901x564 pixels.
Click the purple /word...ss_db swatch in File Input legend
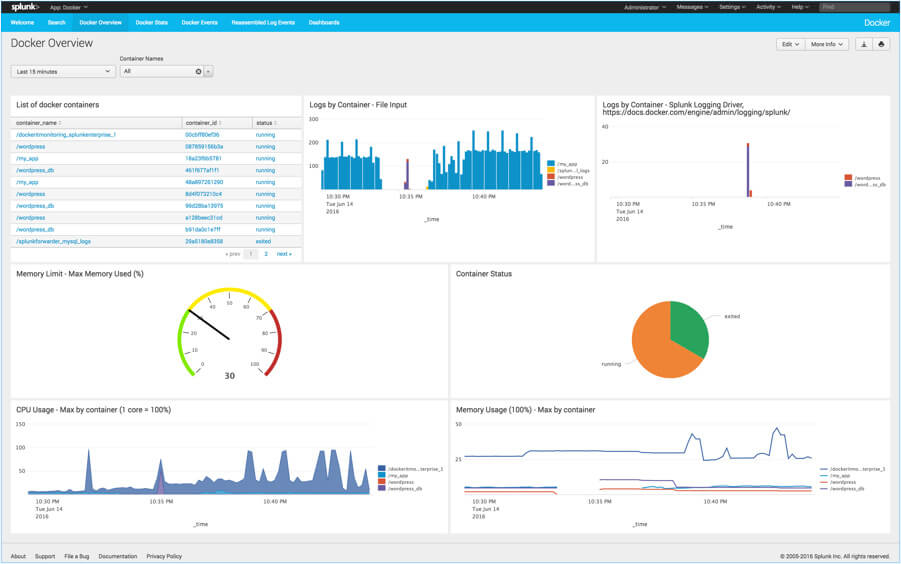click(x=551, y=183)
